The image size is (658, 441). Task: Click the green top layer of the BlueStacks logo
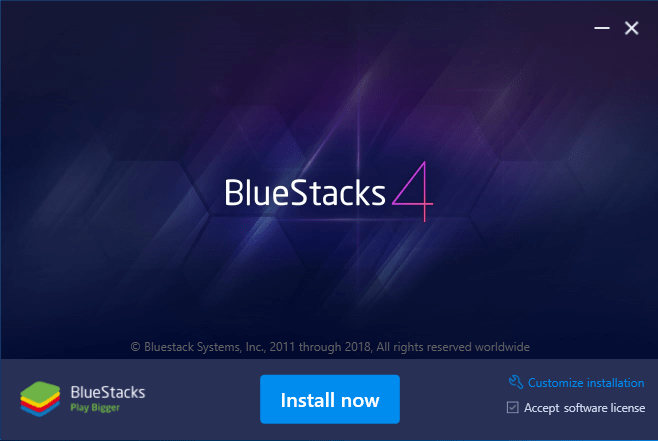pyautogui.click(x=40, y=390)
